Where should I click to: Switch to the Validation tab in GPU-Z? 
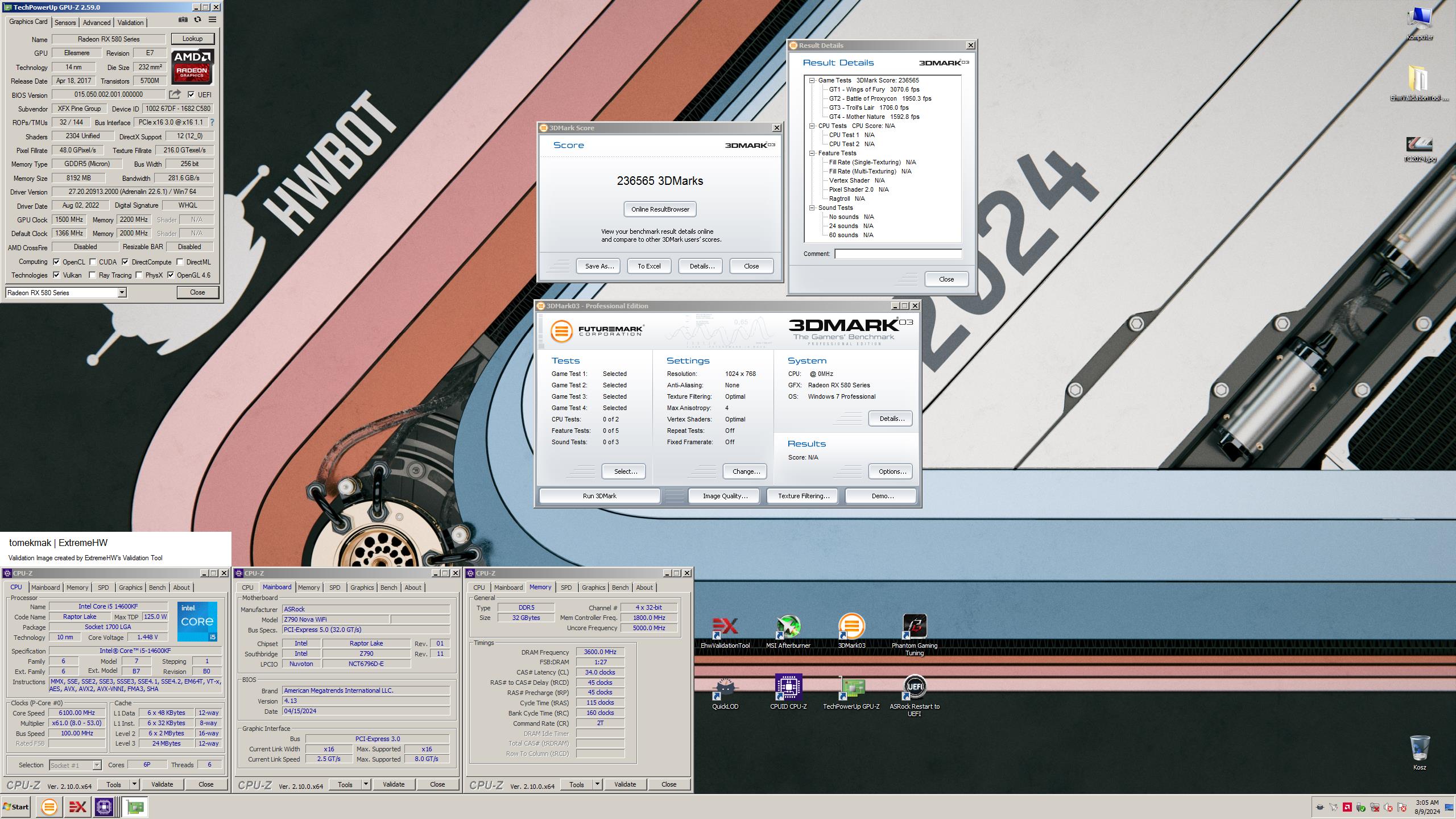(131, 23)
